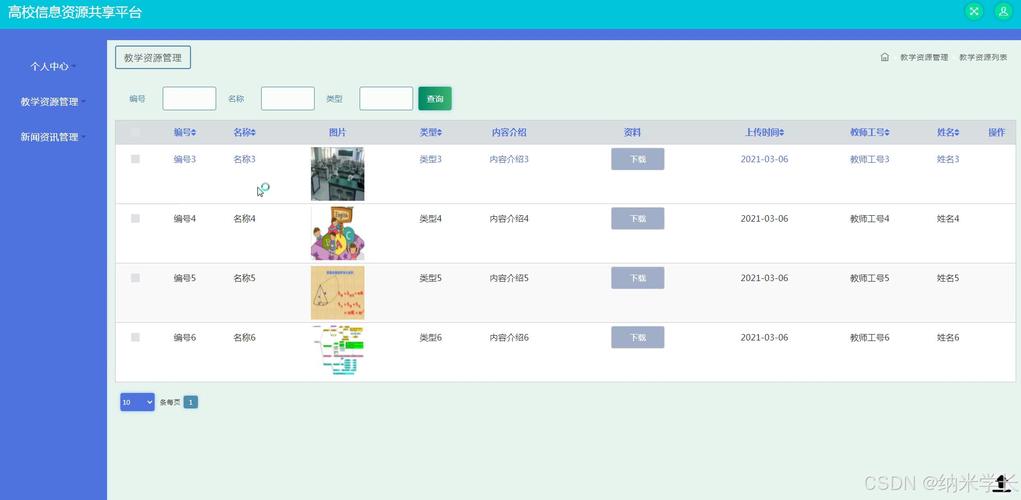
Task: Click the 名称4 cell
Action: pyautogui.click(x=245, y=219)
